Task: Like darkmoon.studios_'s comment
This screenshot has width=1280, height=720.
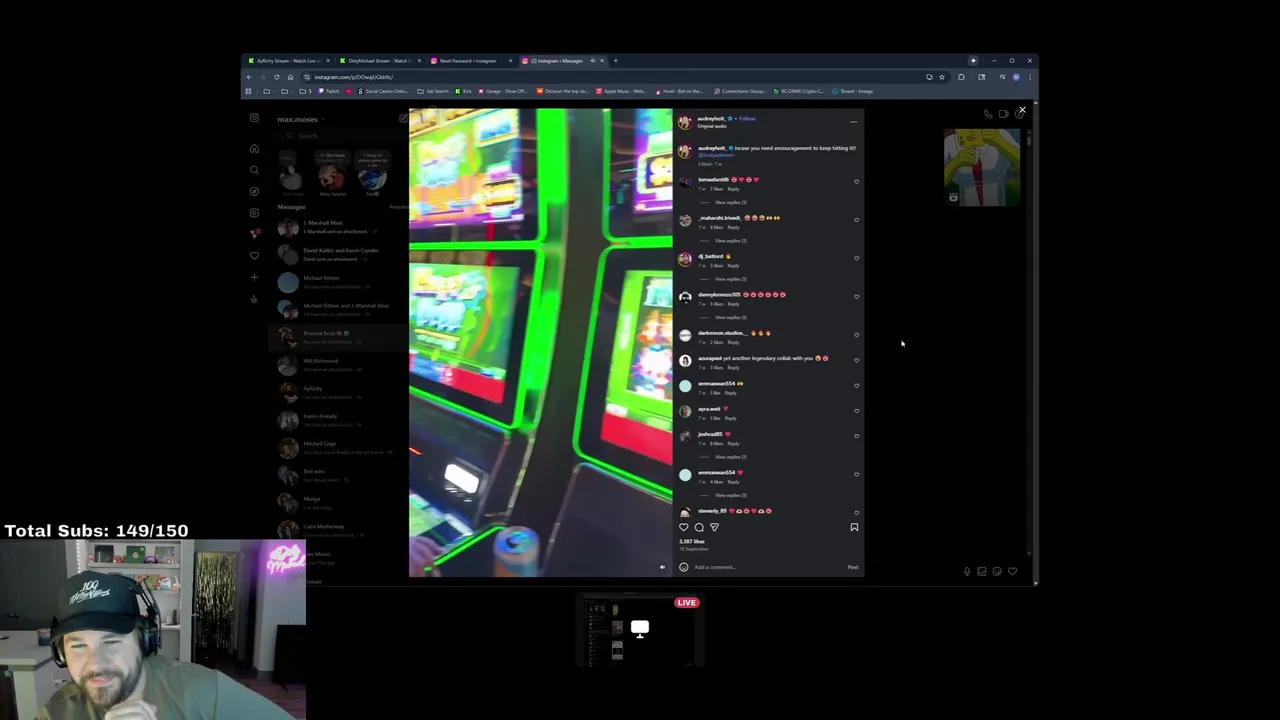Action: coord(856,335)
